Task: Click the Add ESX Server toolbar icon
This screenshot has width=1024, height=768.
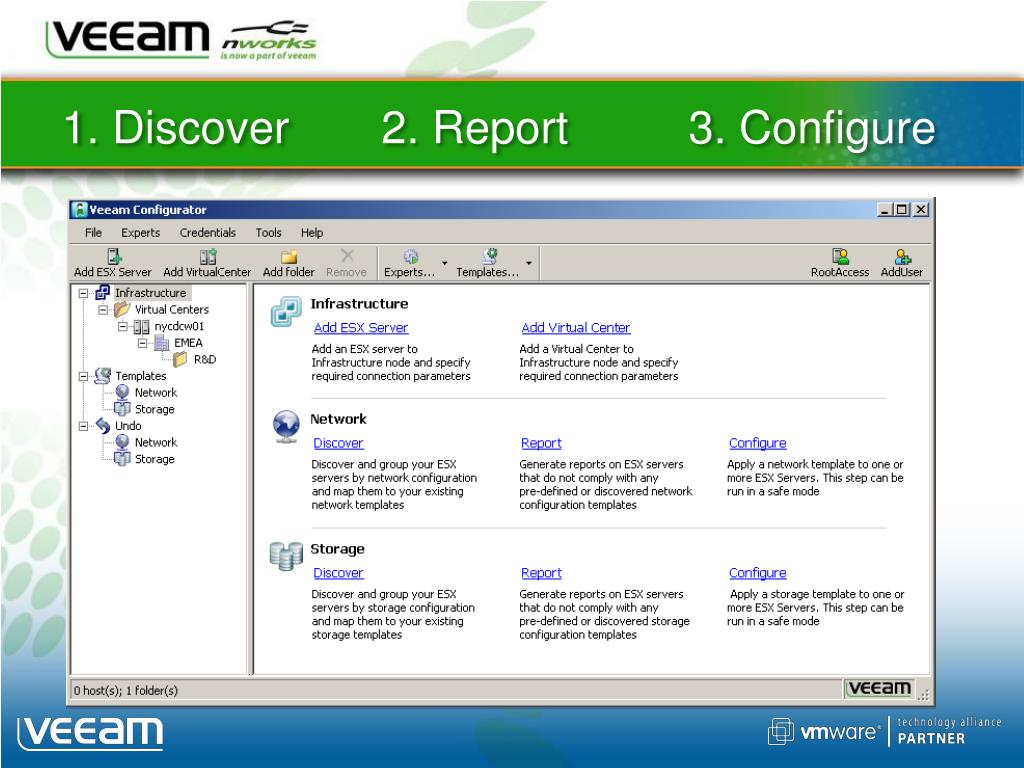Action: pos(114,256)
